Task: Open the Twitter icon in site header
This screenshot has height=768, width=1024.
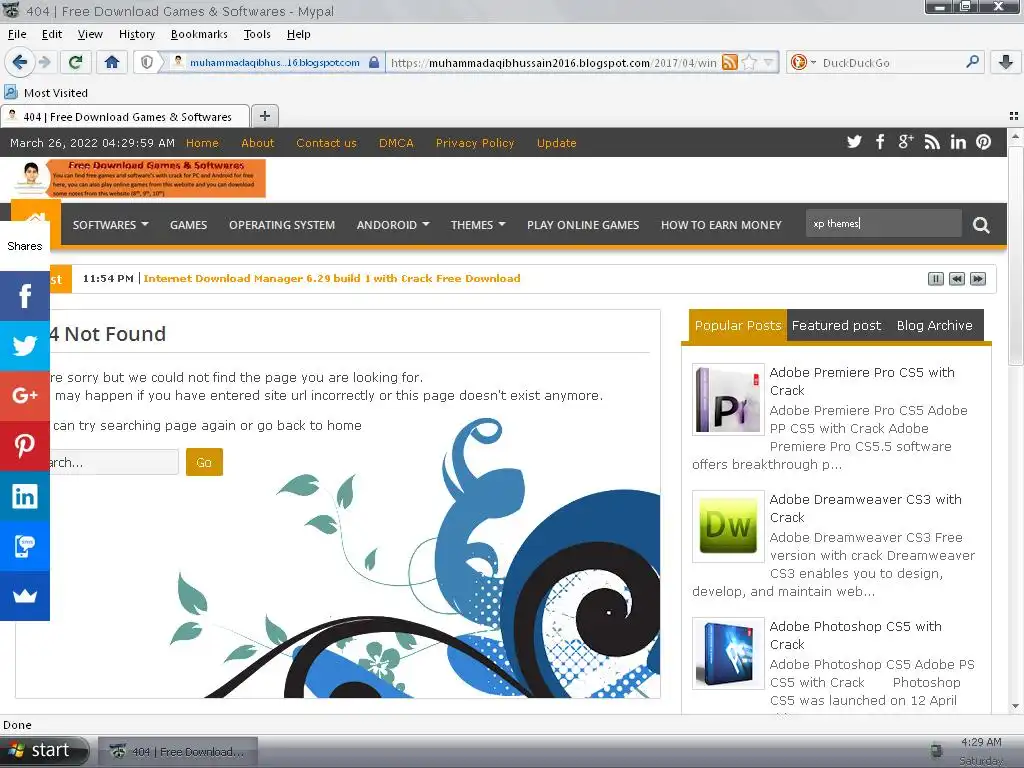Action: point(854,142)
